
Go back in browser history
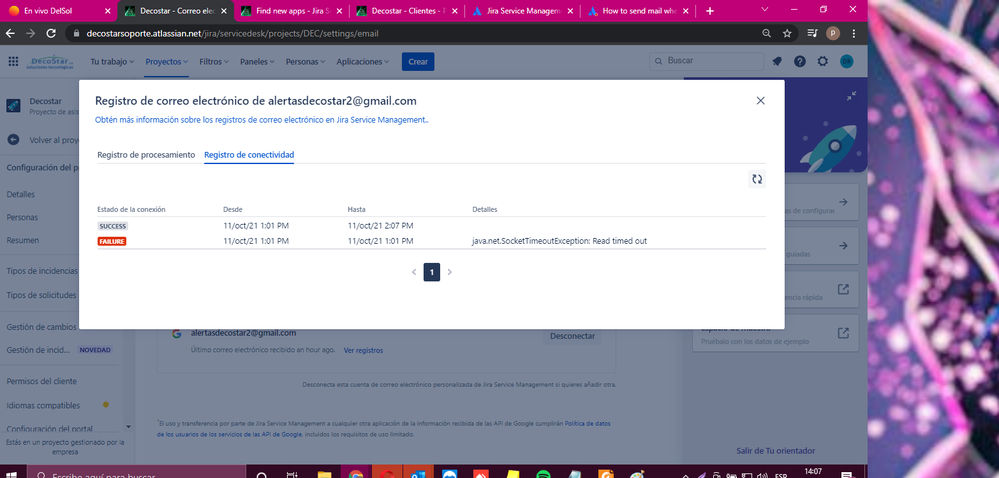click(x=10, y=33)
